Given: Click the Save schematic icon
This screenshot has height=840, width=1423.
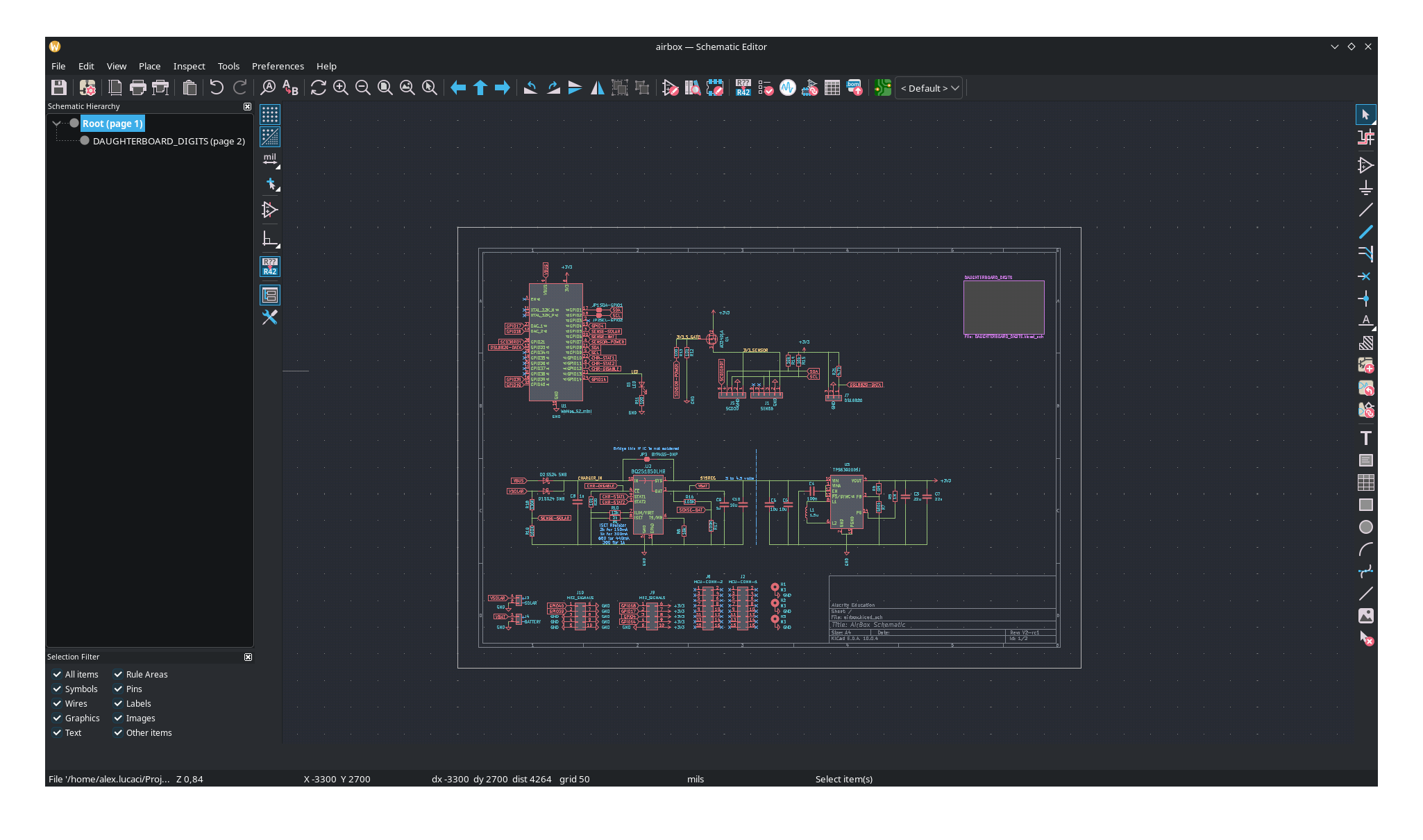Looking at the screenshot, I should pyautogui.click(x=59, y=87).
